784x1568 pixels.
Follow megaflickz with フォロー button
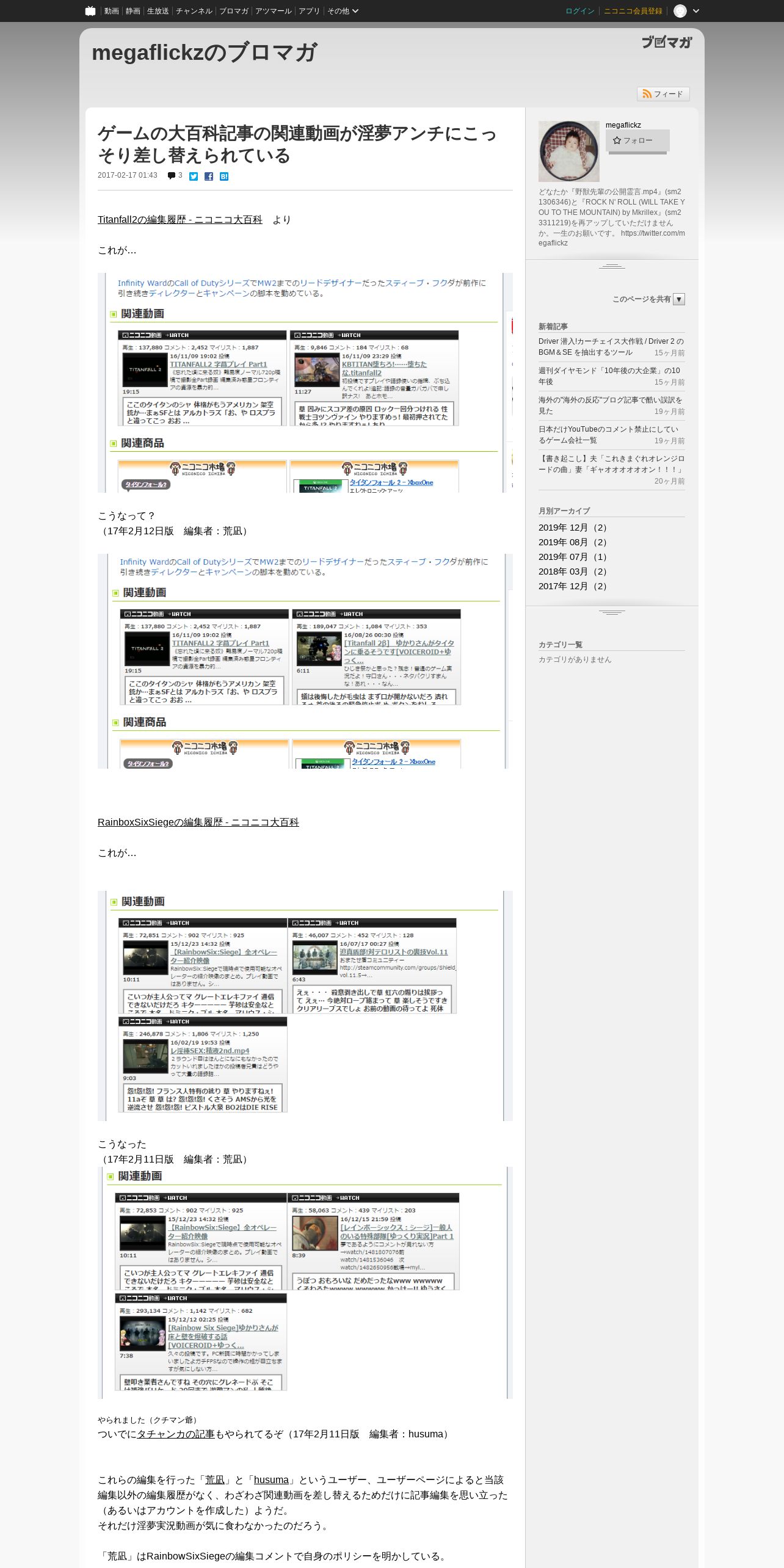[637, 140]
